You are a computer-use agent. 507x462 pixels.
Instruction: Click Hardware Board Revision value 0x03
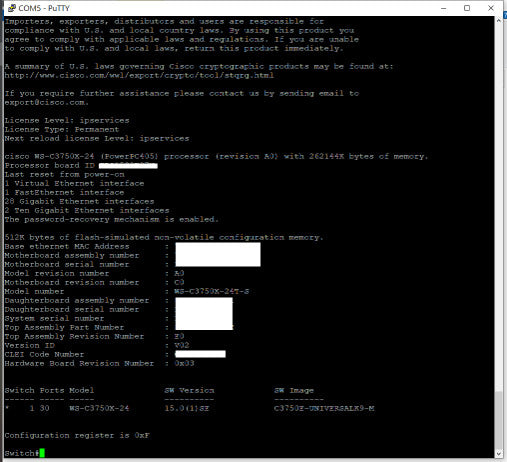pos(184,363)
